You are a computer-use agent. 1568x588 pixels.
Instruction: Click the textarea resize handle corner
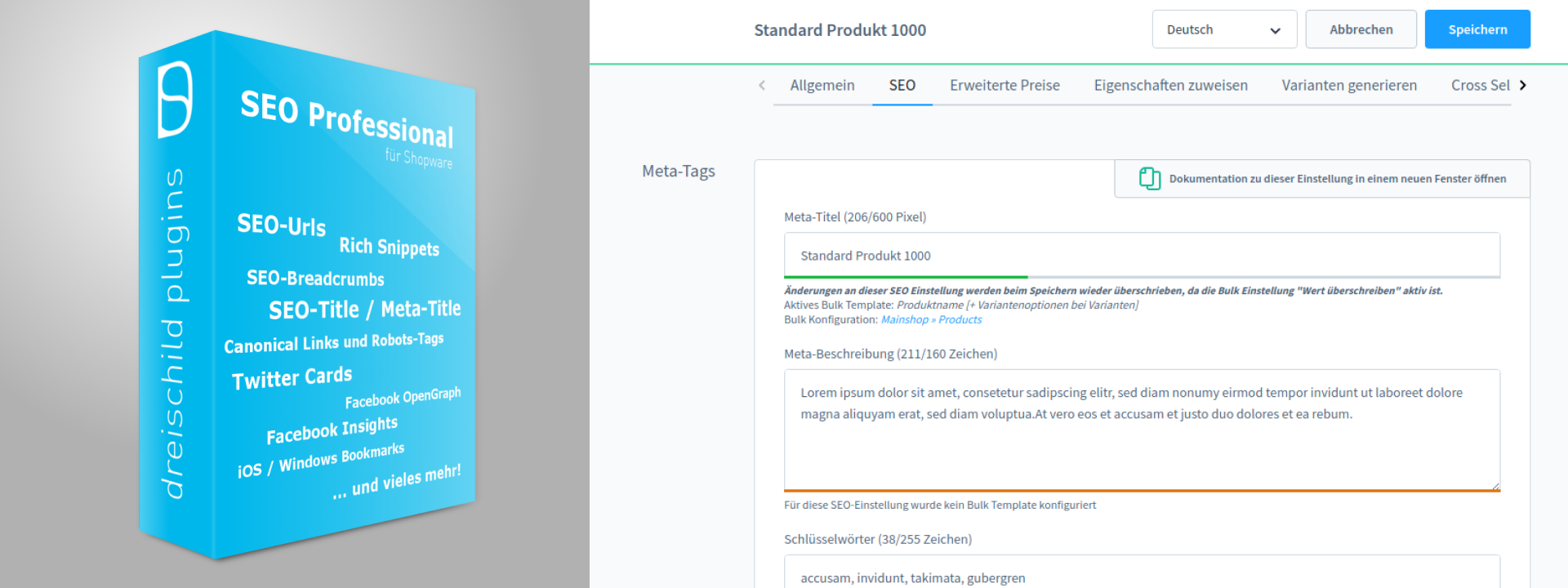tap(1495, 486)
